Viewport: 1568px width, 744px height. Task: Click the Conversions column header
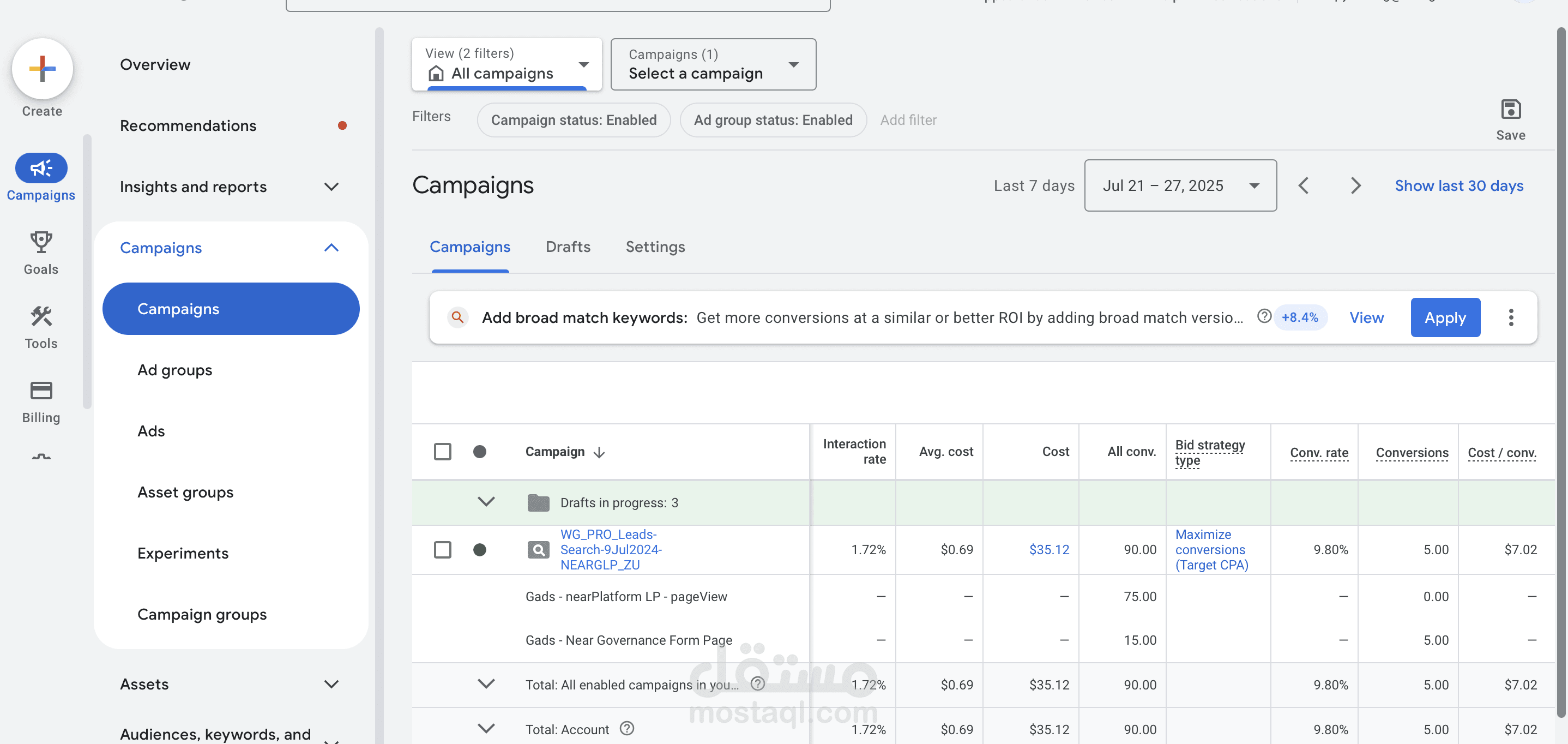click(1412, 452)
